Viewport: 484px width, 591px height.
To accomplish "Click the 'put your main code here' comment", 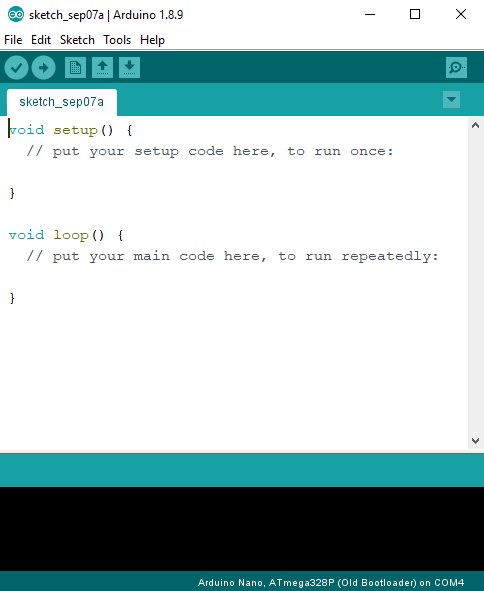I will point(232,257).
